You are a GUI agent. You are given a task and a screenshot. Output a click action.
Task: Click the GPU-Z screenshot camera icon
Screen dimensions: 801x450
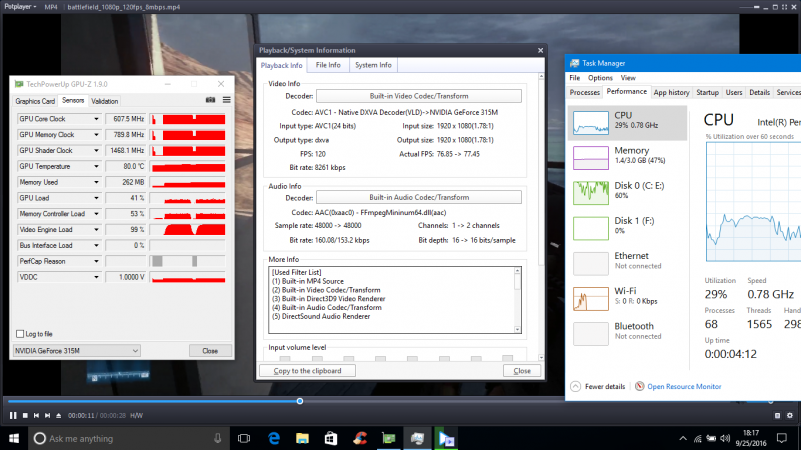pos(210,100)
